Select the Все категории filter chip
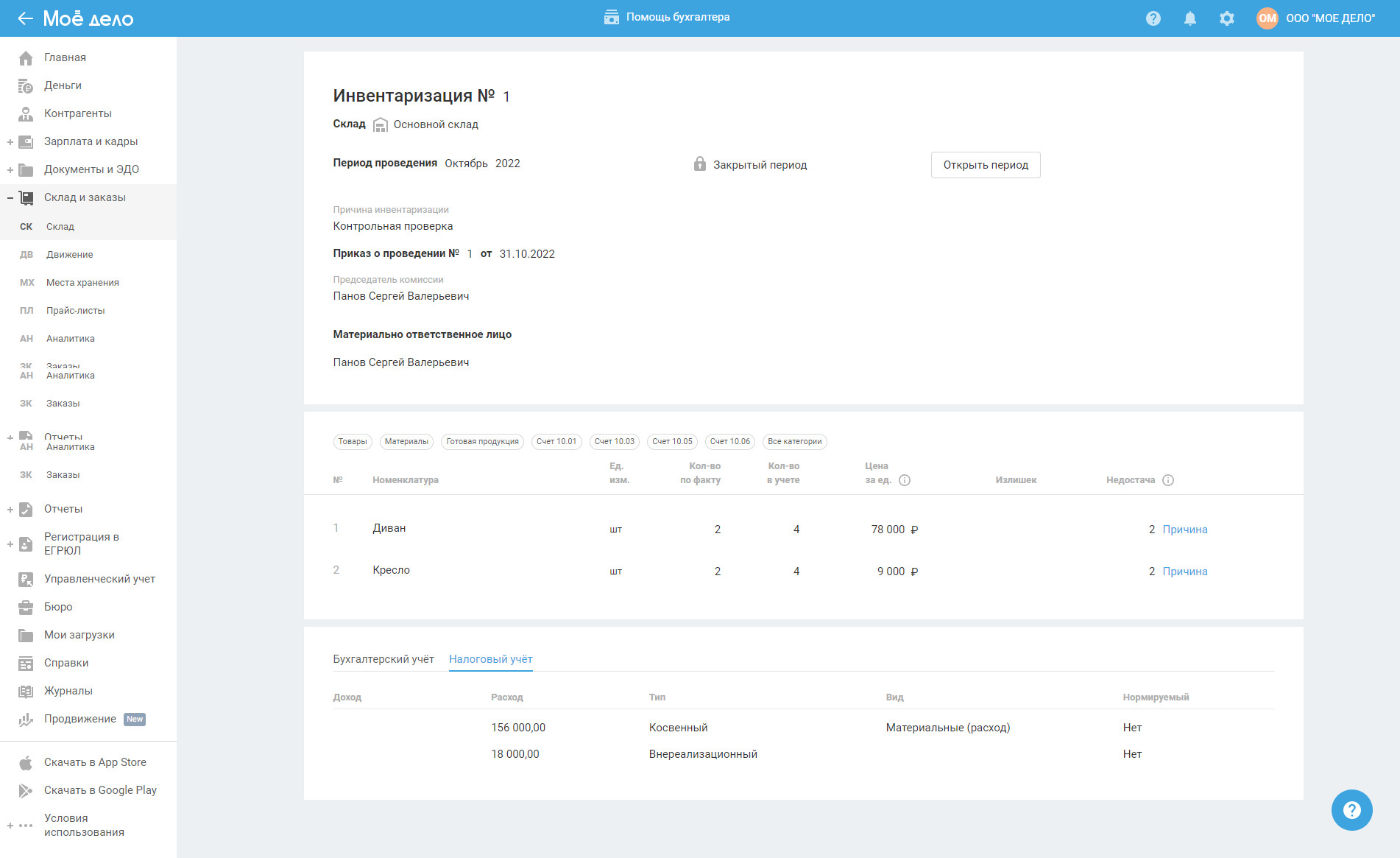1400x858 pixels. tap(794, 442)
